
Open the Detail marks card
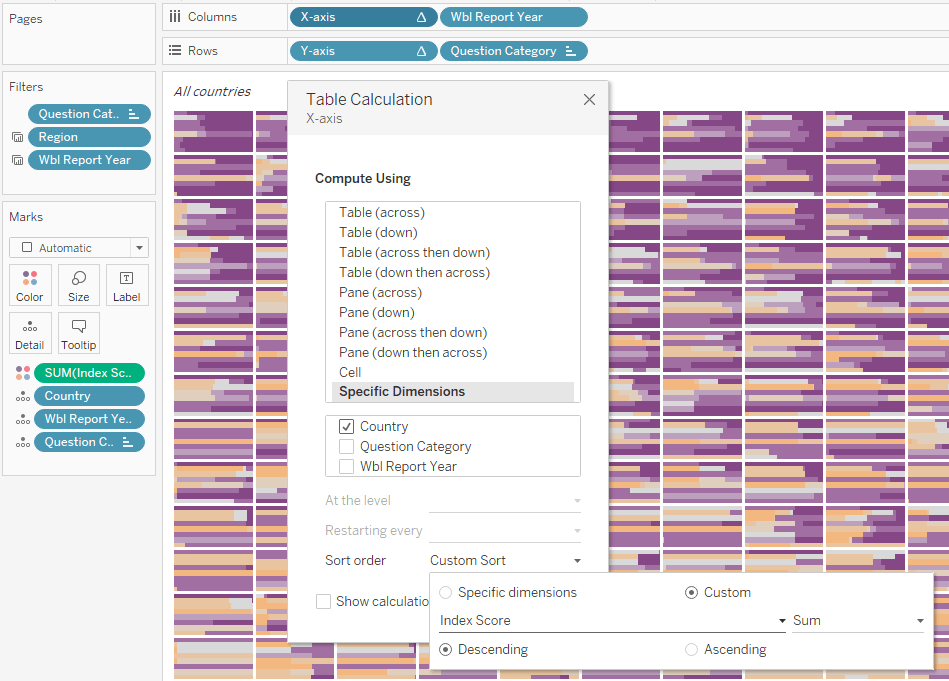(x=30, y=333)
